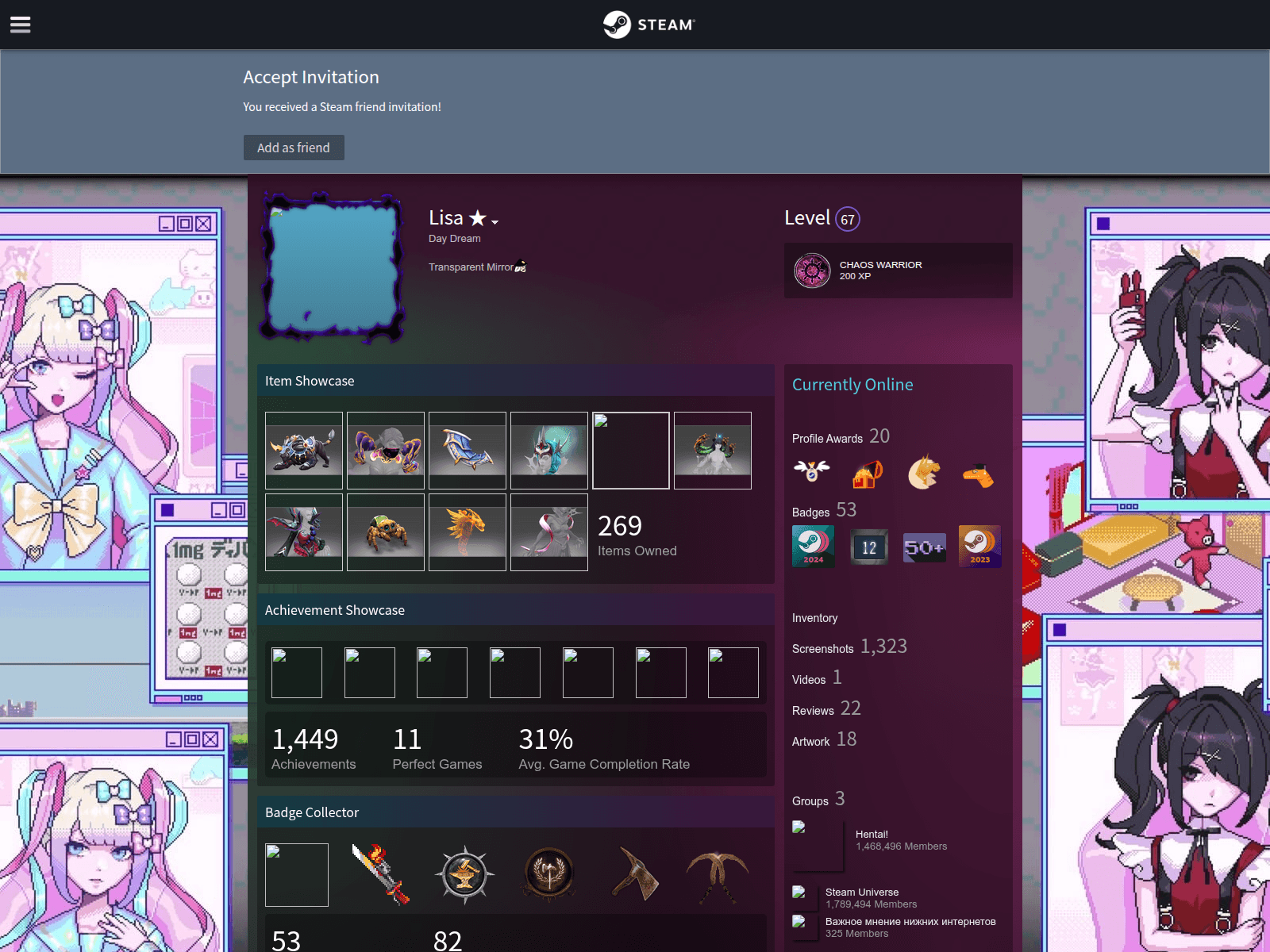Click the Profile Awards 20 link
This screenshot has width=1270, height=952.
841,436
